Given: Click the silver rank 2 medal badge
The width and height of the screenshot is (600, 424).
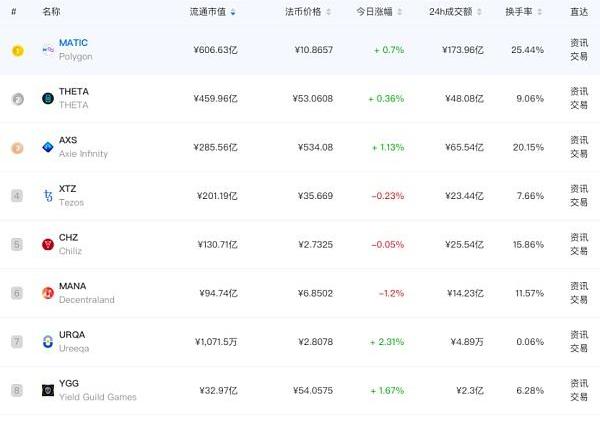Looking at the screenshot, I should point(18,99).
